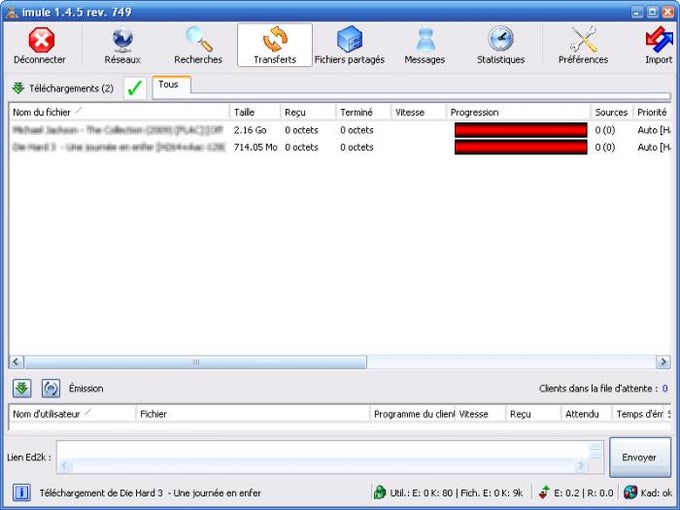This screenshot has height=510, width=680.
Task: Show Statistiques clock icon
Action: pyautogui.click(x=500, y=39)
